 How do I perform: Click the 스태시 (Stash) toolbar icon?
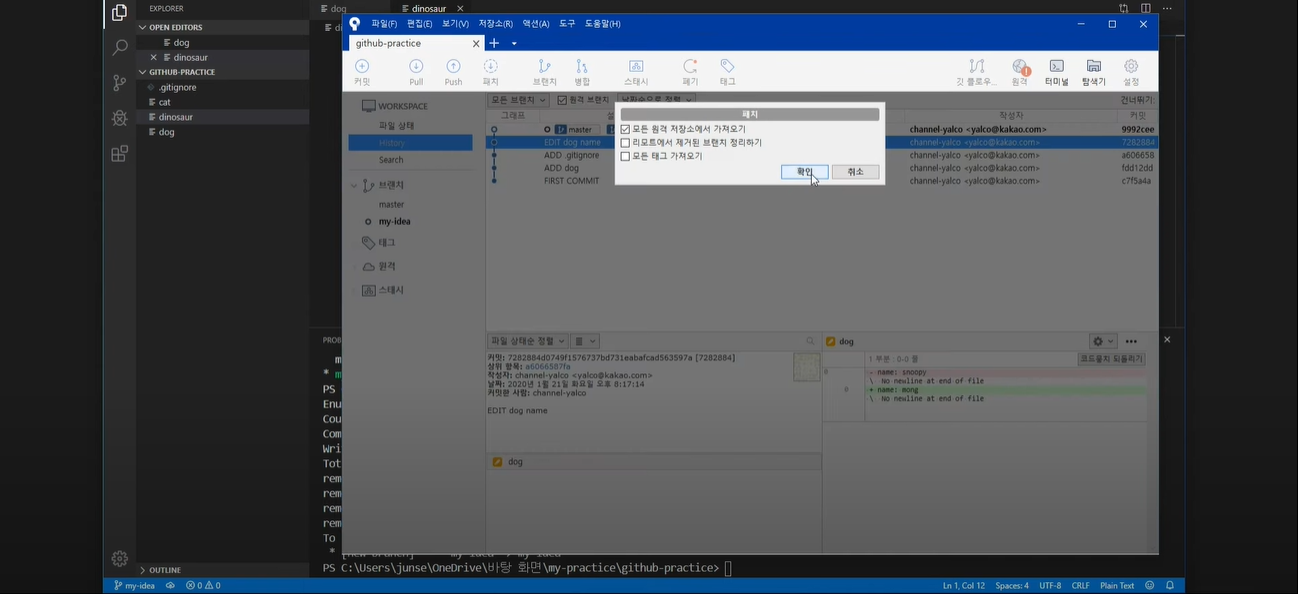636,72
